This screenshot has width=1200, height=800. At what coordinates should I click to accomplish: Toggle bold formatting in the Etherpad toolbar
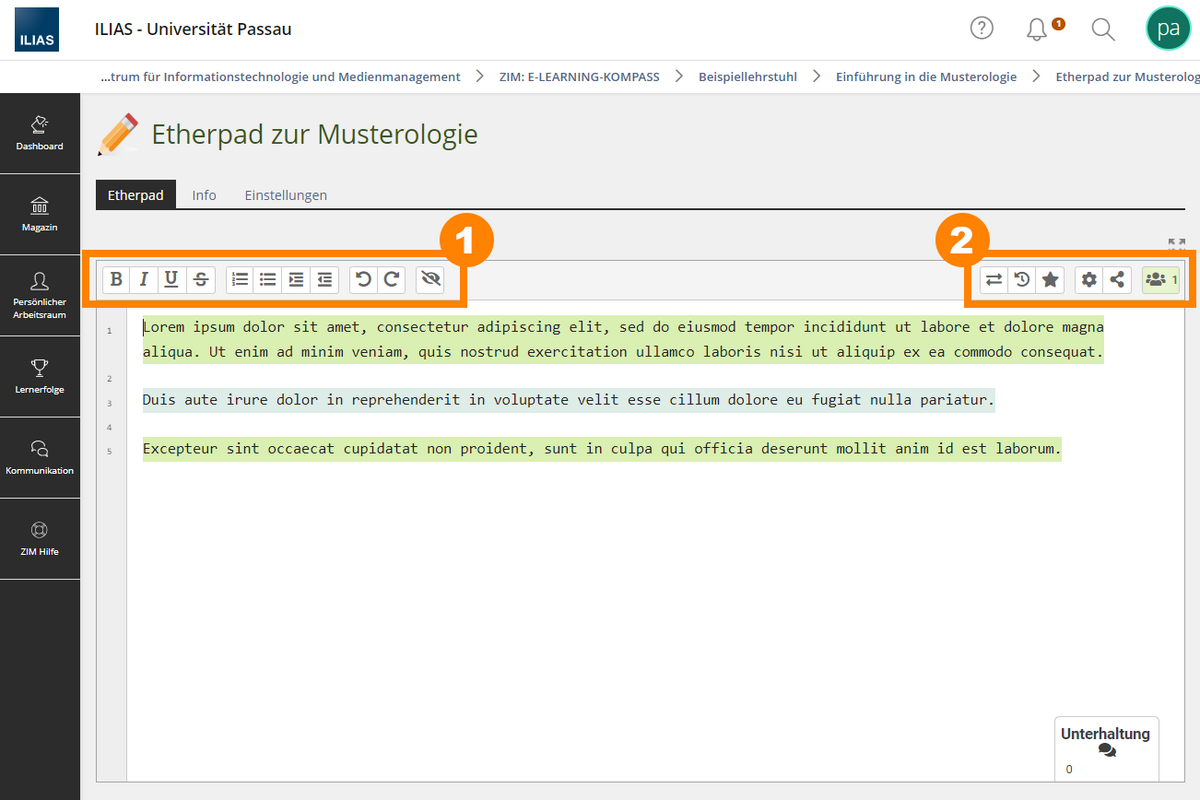pos(117,280)
